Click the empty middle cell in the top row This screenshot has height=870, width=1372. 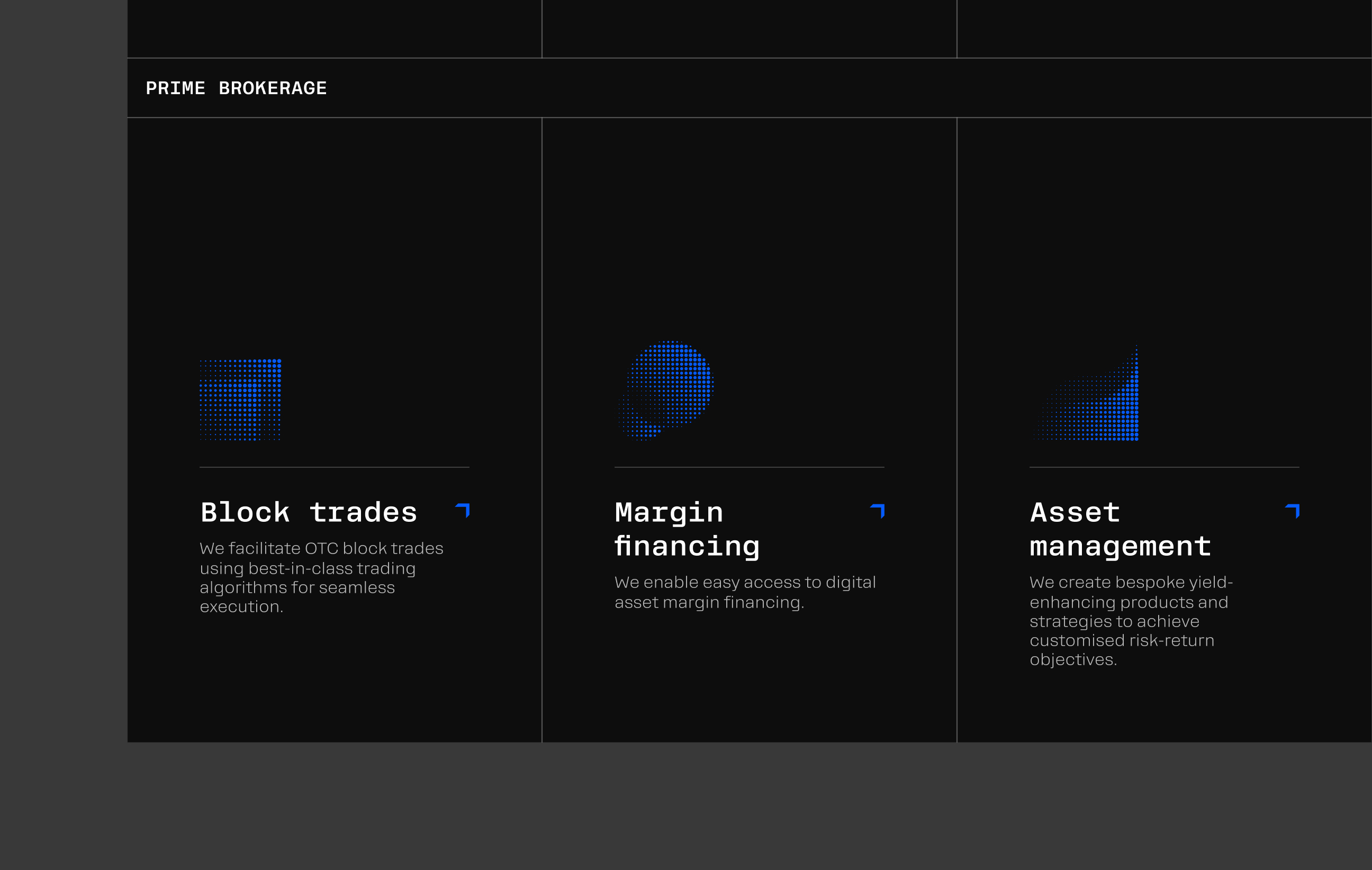coord(748,29)
